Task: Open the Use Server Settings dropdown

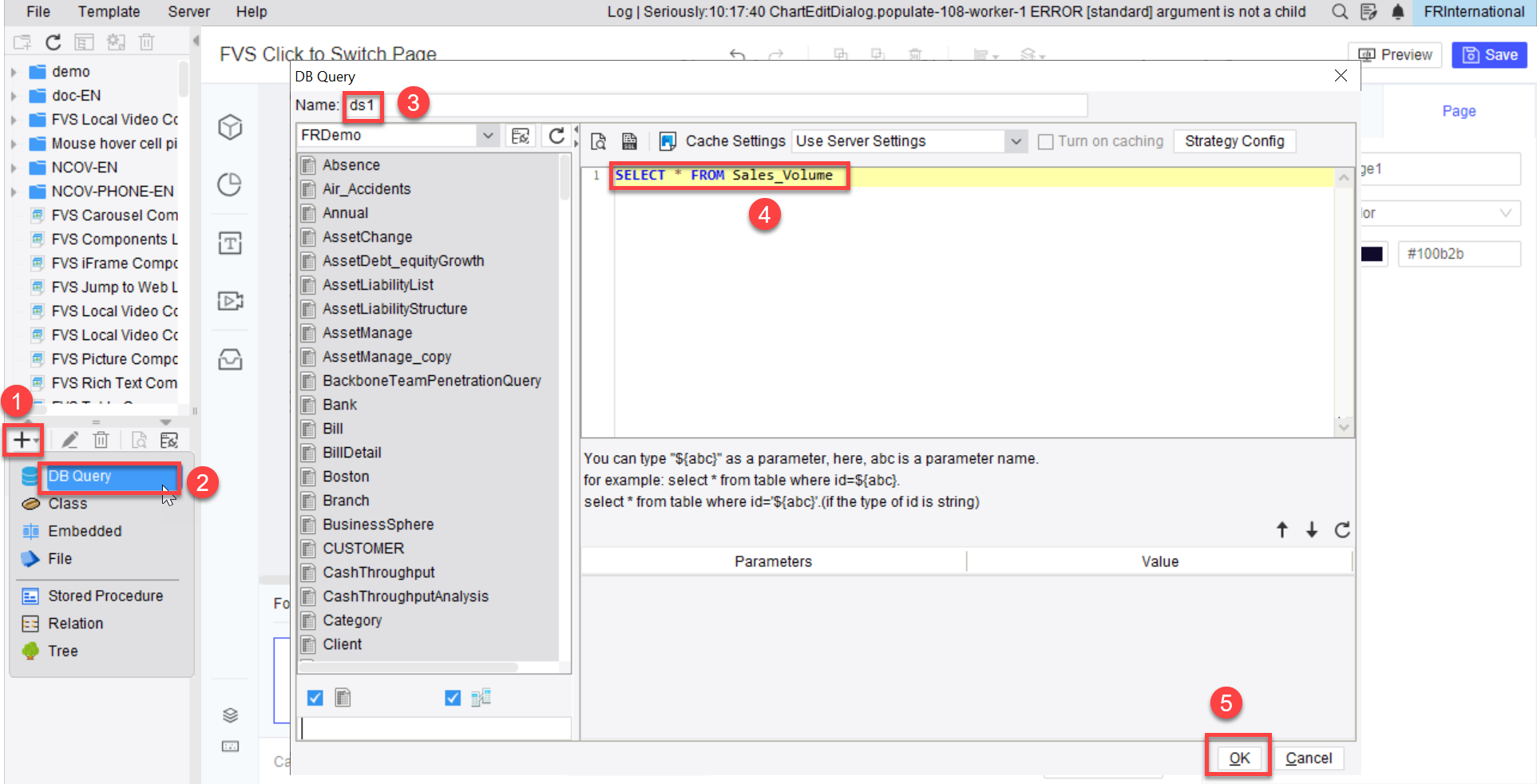Action: pos(1016,141)
